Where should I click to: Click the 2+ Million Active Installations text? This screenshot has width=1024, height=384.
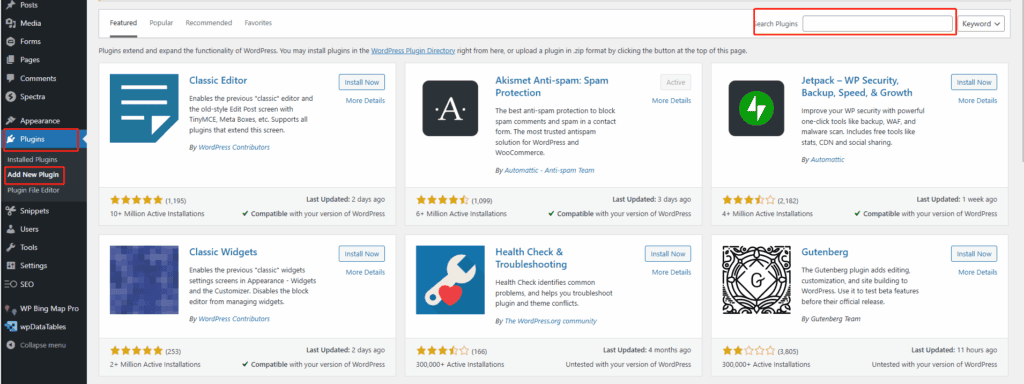(155, 364)
